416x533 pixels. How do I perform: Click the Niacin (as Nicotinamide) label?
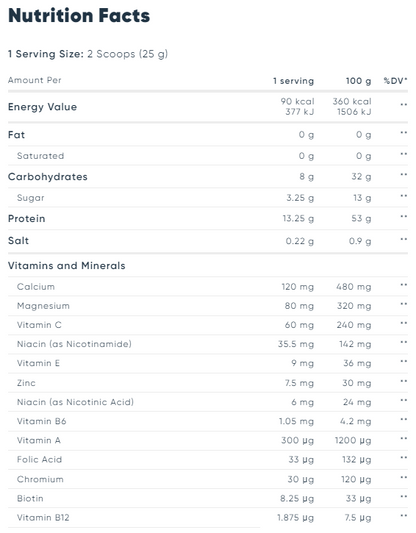click(x=74, y=344)
